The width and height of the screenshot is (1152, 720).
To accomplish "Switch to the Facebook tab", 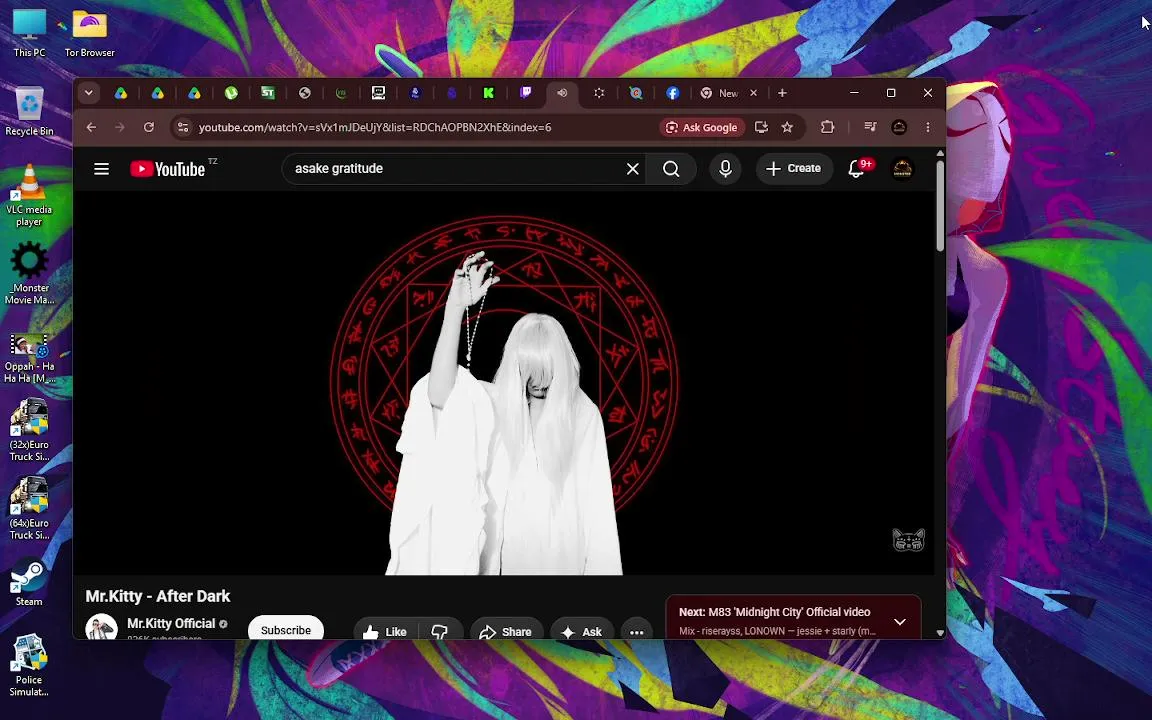I will coord(672,93).
